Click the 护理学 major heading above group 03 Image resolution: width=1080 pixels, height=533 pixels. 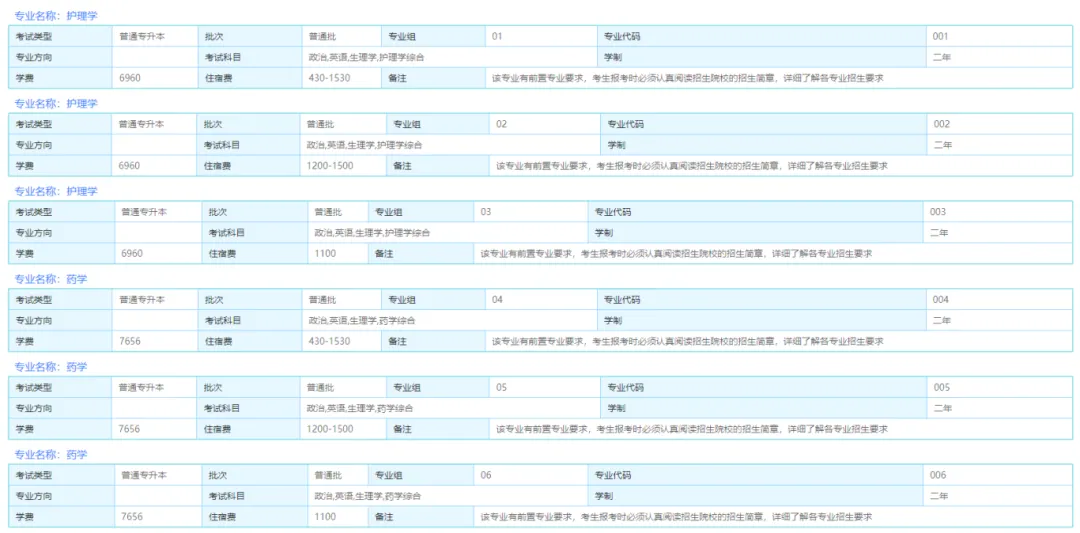point(55,192)
